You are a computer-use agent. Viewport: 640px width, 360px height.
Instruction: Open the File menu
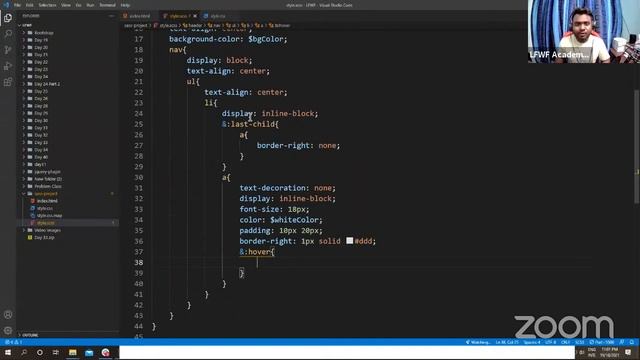pyautogui.click(x=18, y=5)
